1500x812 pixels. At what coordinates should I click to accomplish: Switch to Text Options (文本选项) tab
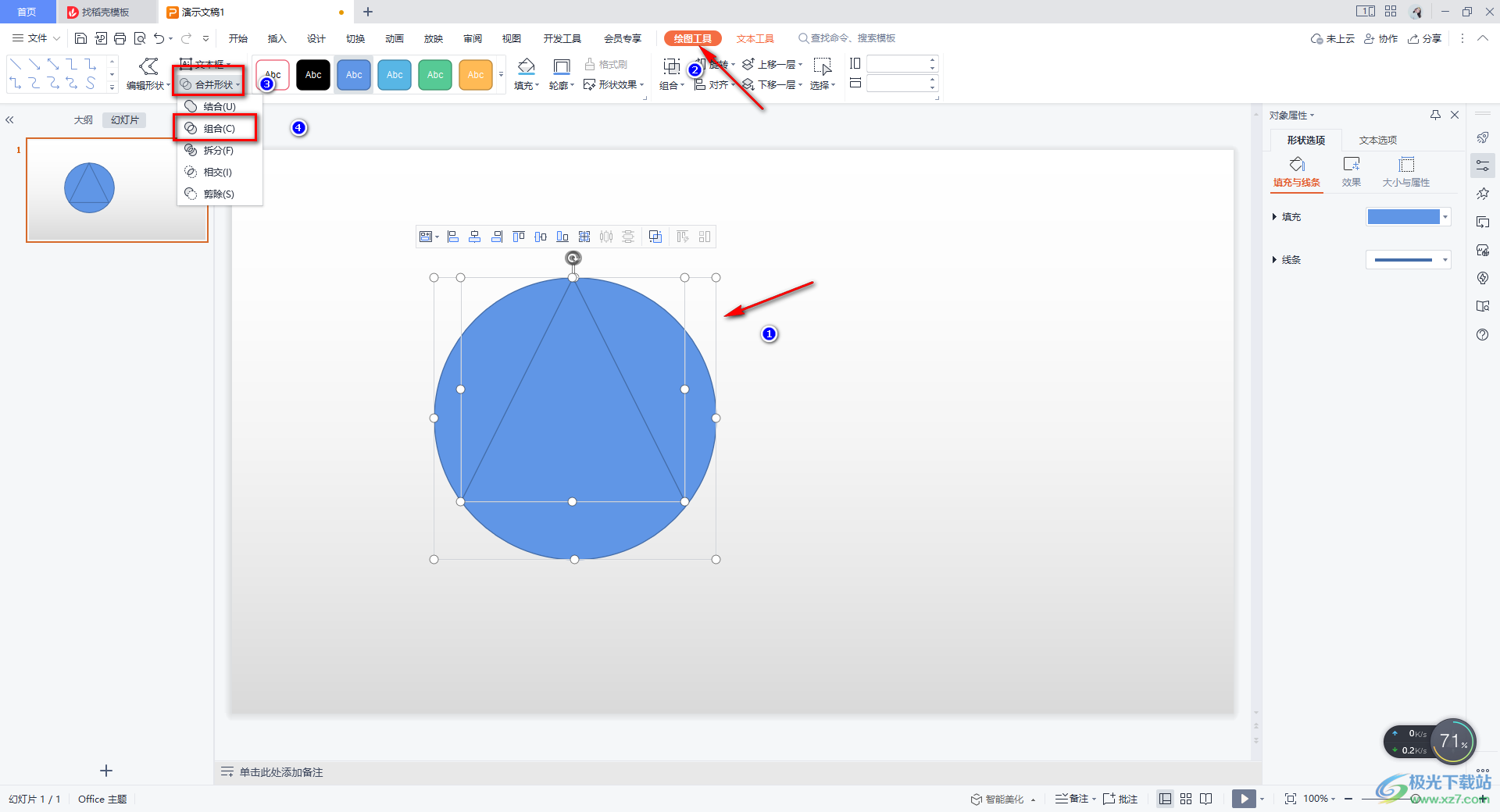[1378, 141]
